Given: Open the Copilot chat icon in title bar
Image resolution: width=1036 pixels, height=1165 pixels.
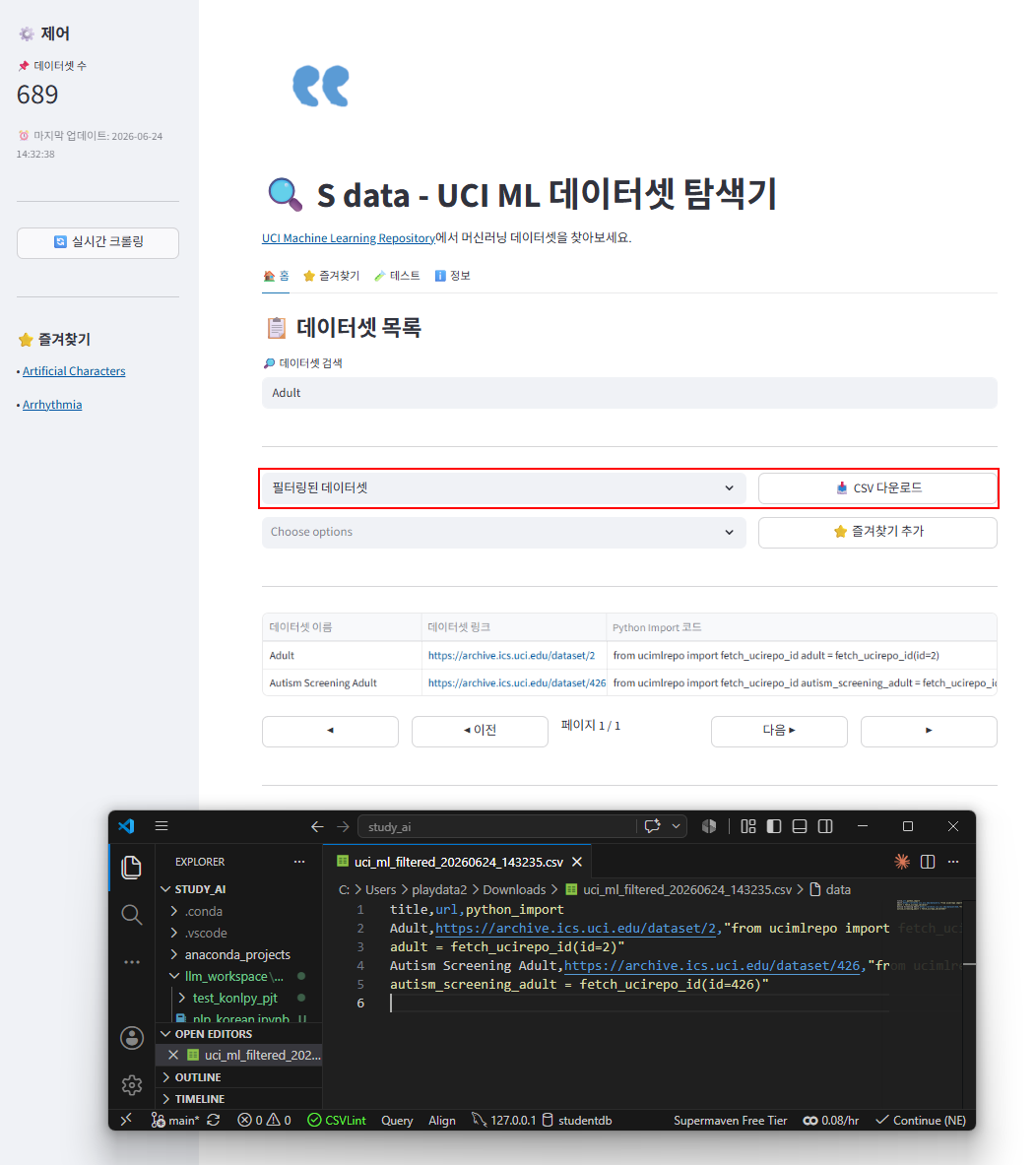Looking at the screenshot, I should tap(653, 826).
